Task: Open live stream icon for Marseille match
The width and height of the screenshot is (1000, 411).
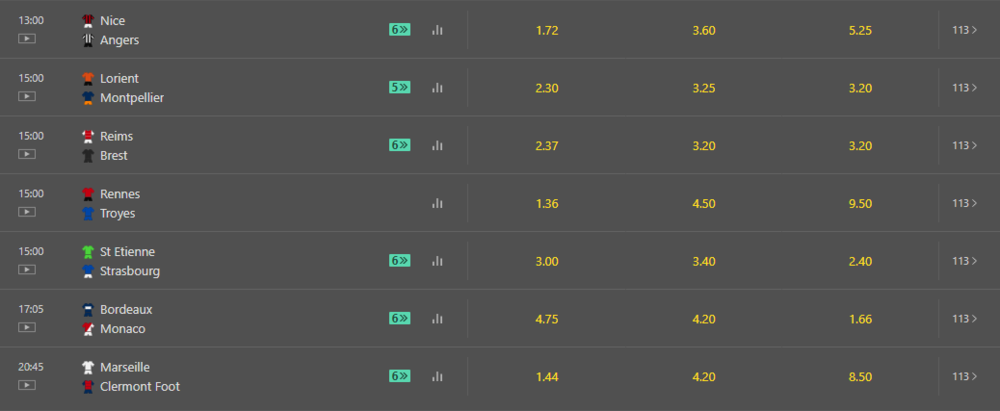Action: (27, 385)
